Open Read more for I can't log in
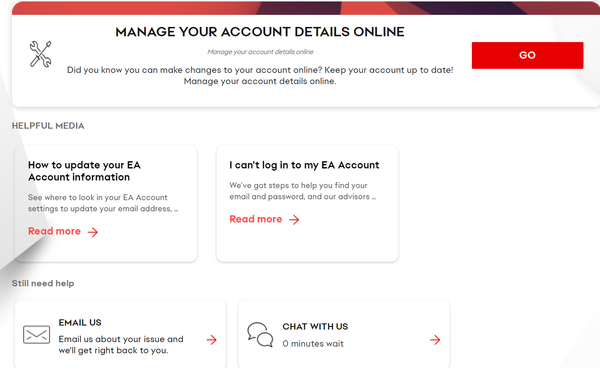The image size is (600, 369). (x=256, y=219)
